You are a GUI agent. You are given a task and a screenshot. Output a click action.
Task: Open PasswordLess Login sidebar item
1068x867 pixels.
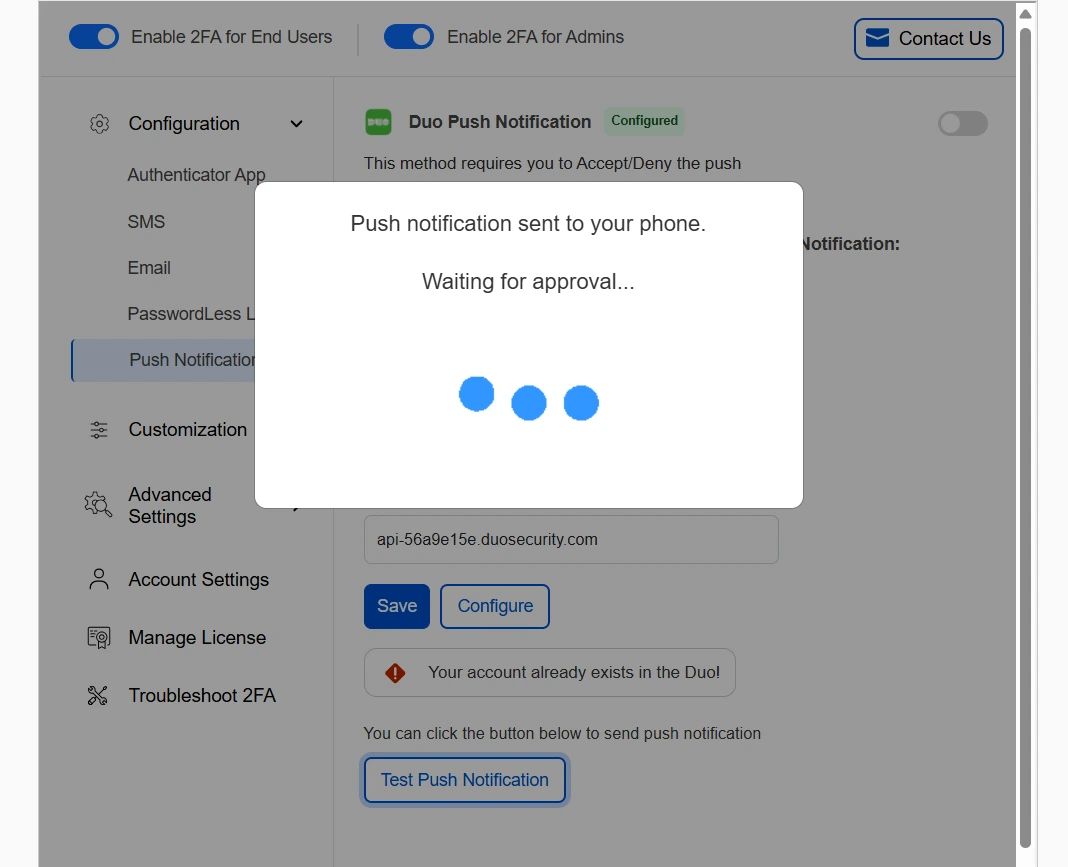coord(191,313)
